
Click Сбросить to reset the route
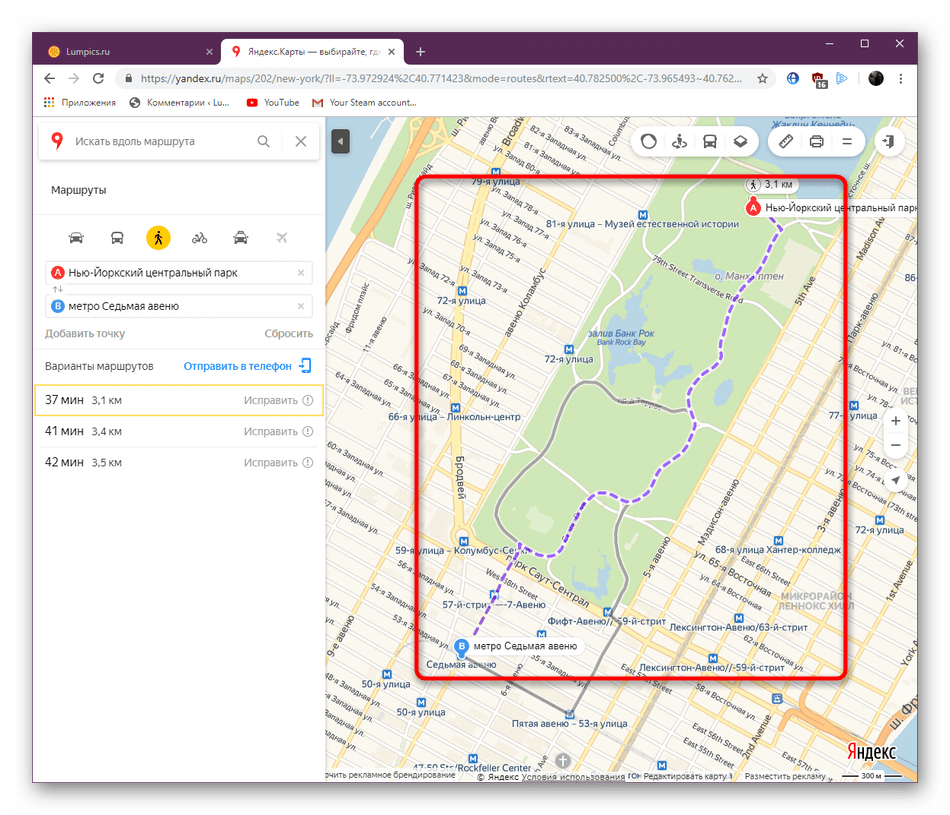click(288, 333)
